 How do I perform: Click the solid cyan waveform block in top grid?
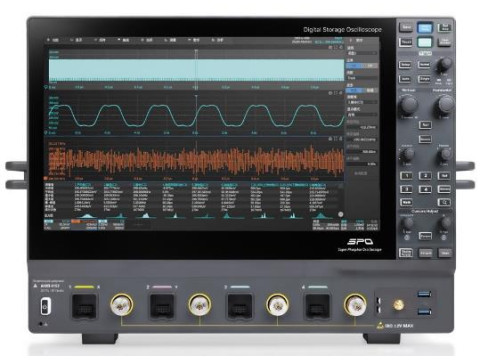197,69
